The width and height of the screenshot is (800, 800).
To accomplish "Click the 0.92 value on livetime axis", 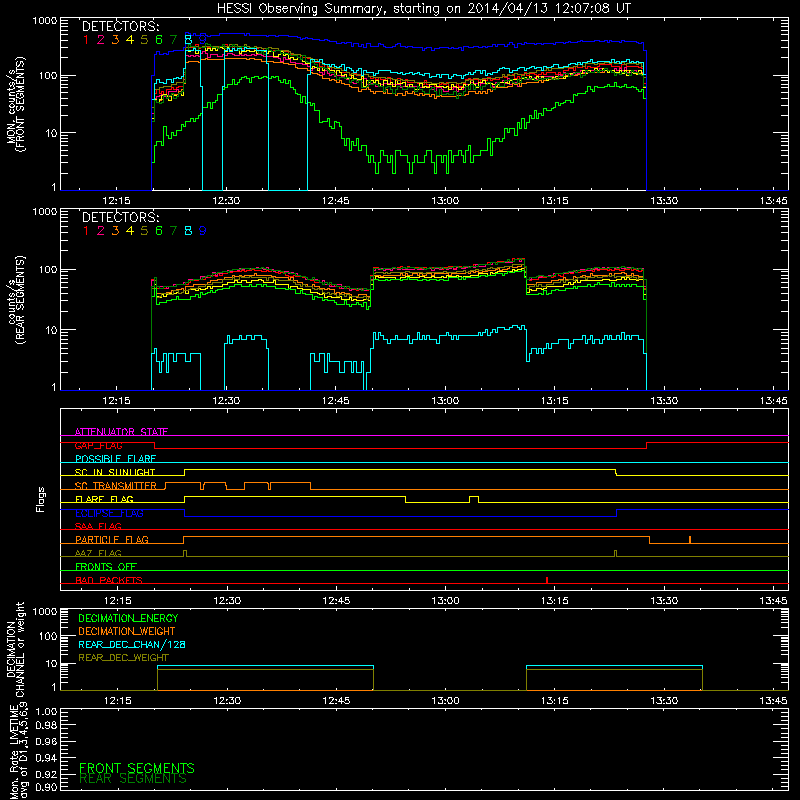I will tap(46, 774).
